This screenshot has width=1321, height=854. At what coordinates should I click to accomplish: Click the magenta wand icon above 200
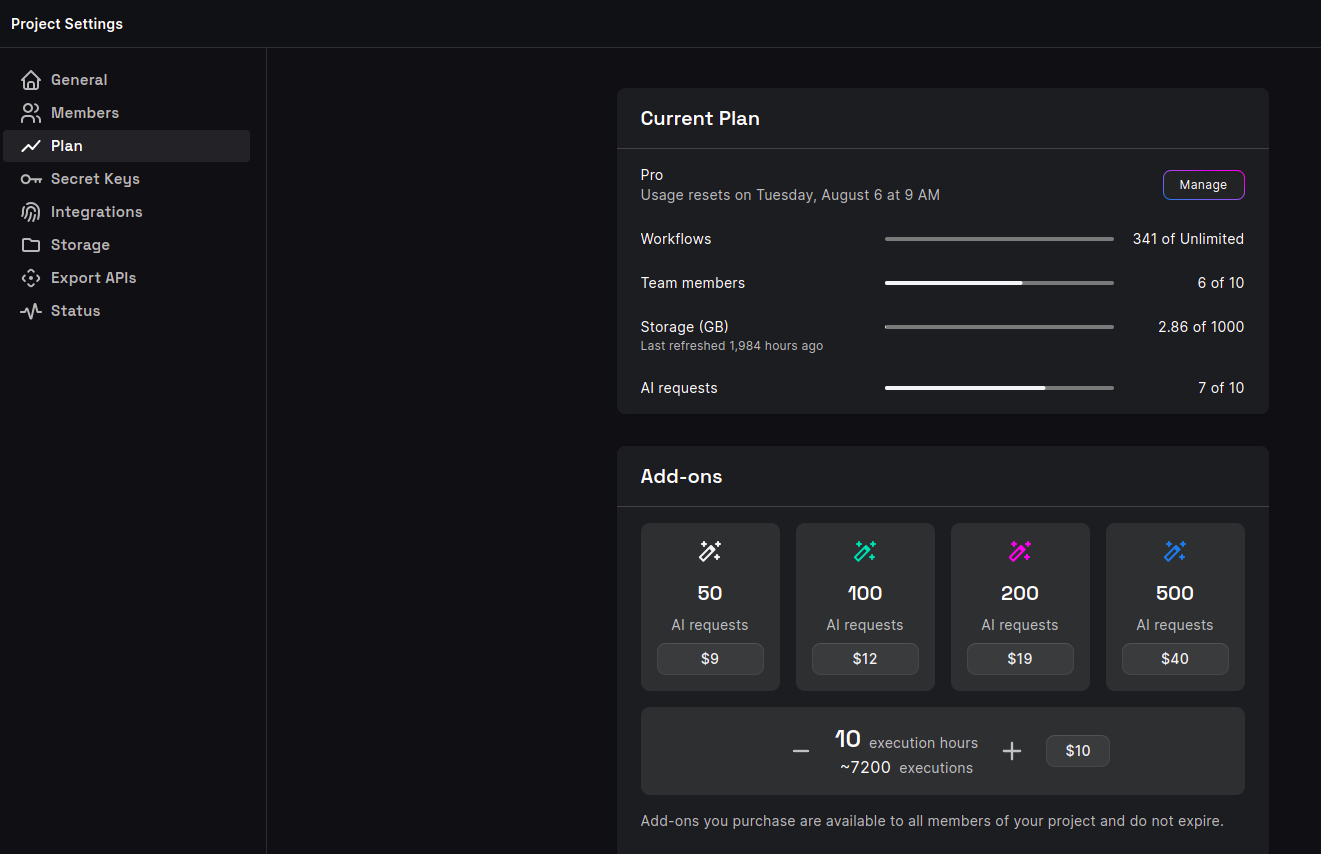pyautogui.click(x=1020, y=551)
